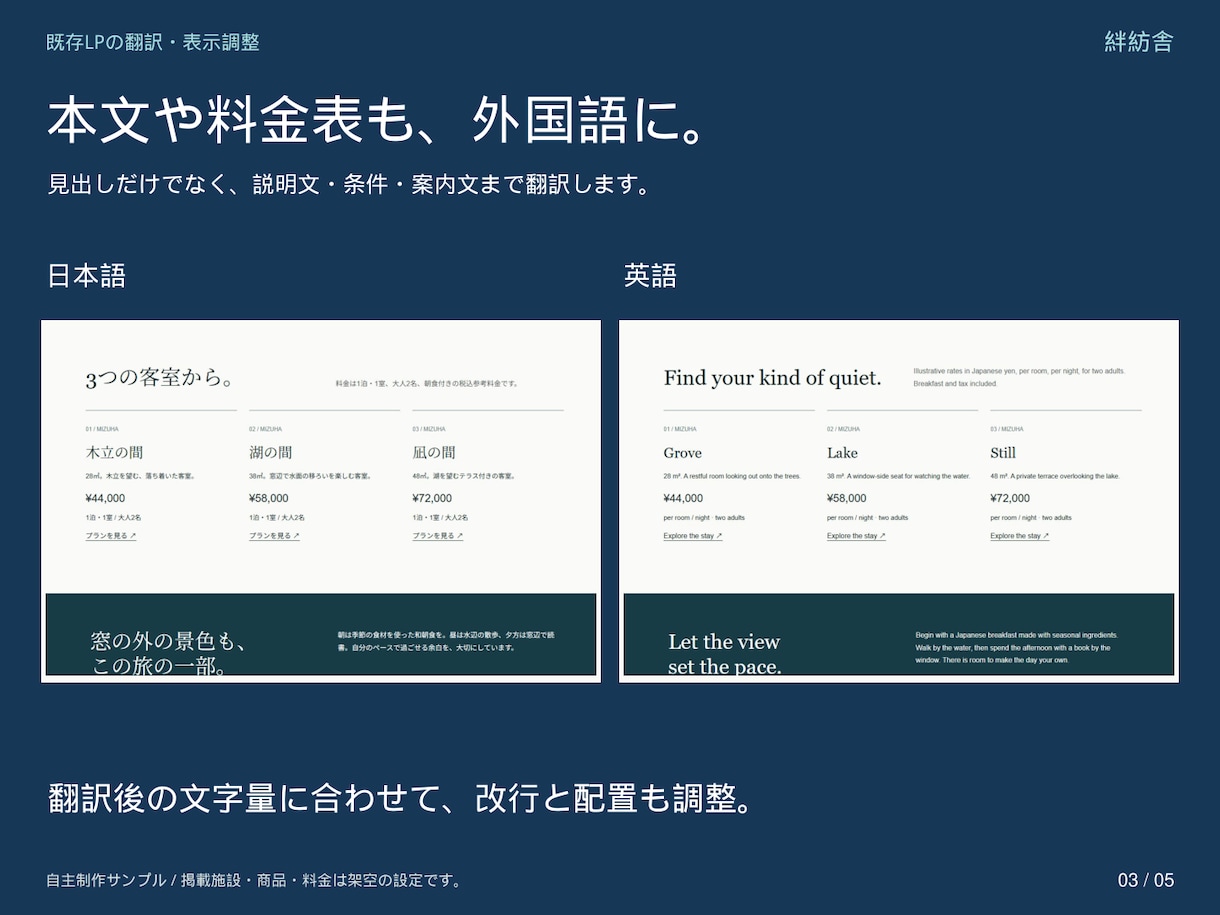Follow the Explore the stay link under Still

click(1019, 536)
